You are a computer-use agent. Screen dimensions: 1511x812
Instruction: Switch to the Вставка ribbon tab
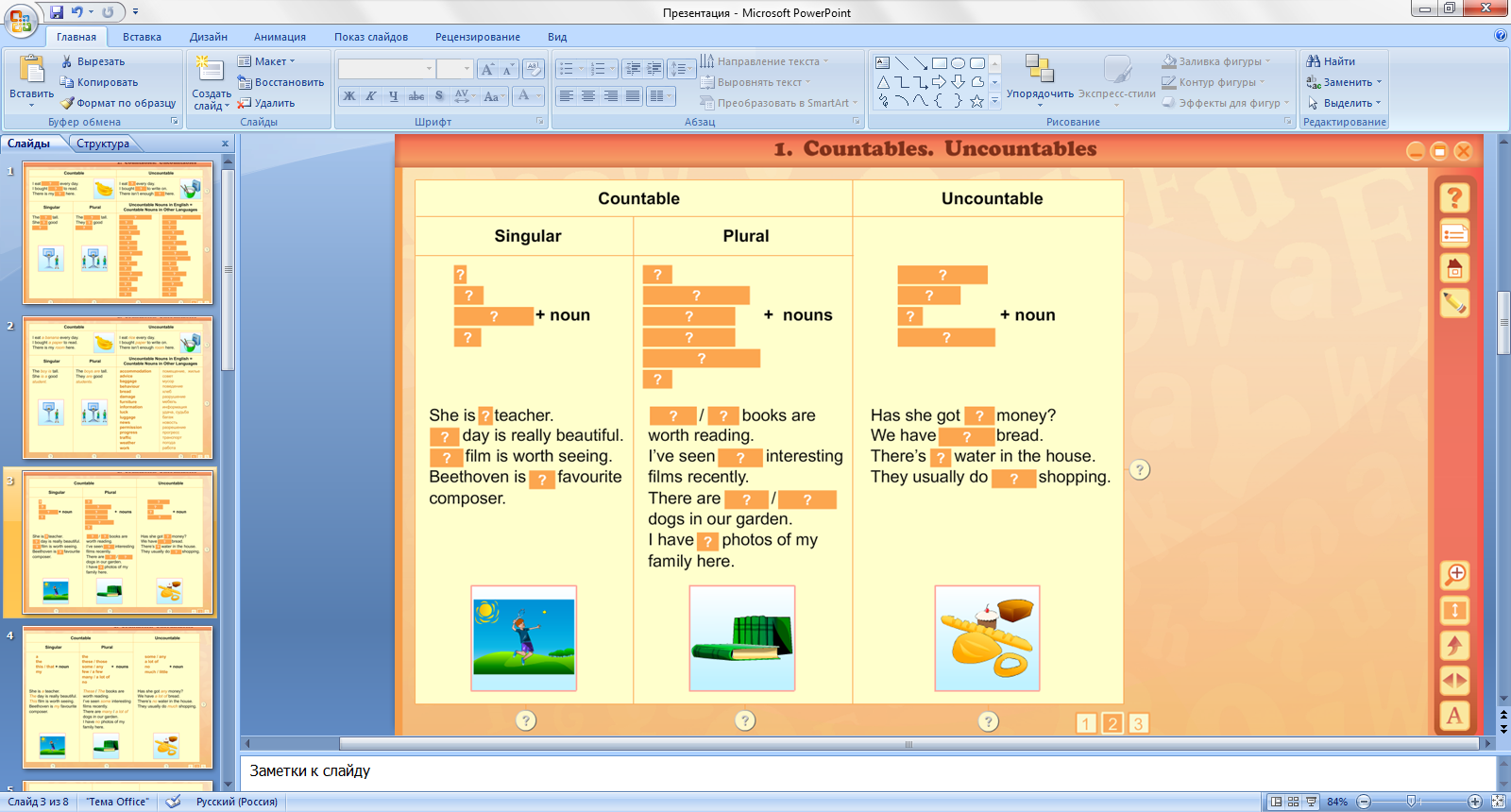[x=142, y=37]
